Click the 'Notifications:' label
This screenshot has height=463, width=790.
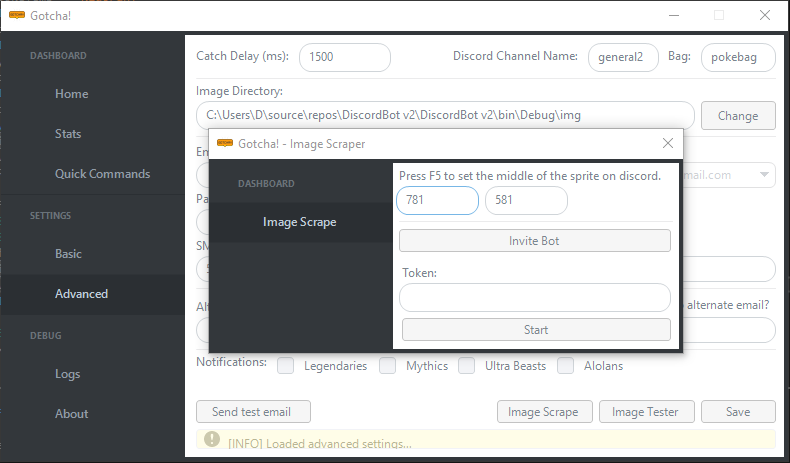[231, 362]
